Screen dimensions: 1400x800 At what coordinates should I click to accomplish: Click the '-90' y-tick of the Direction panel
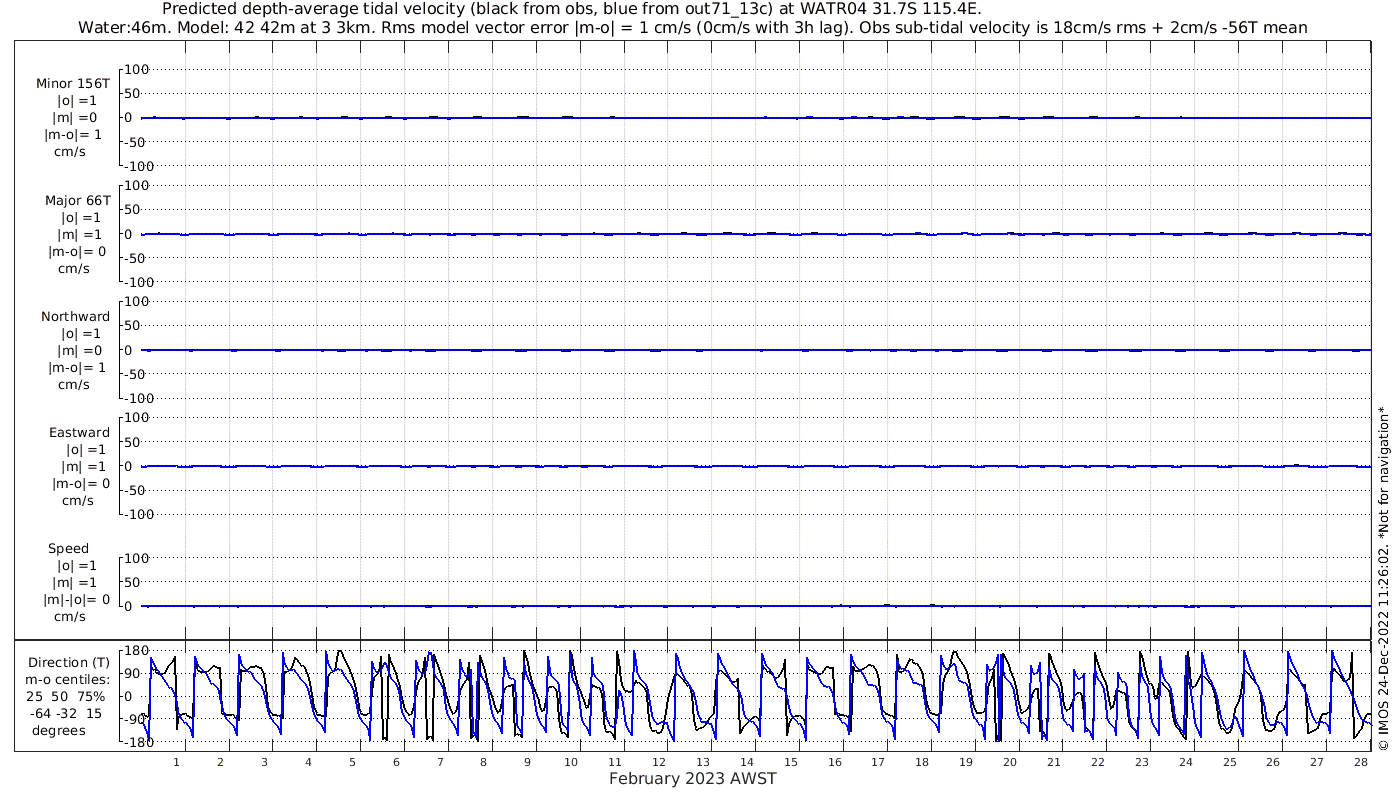coord(137,719)
